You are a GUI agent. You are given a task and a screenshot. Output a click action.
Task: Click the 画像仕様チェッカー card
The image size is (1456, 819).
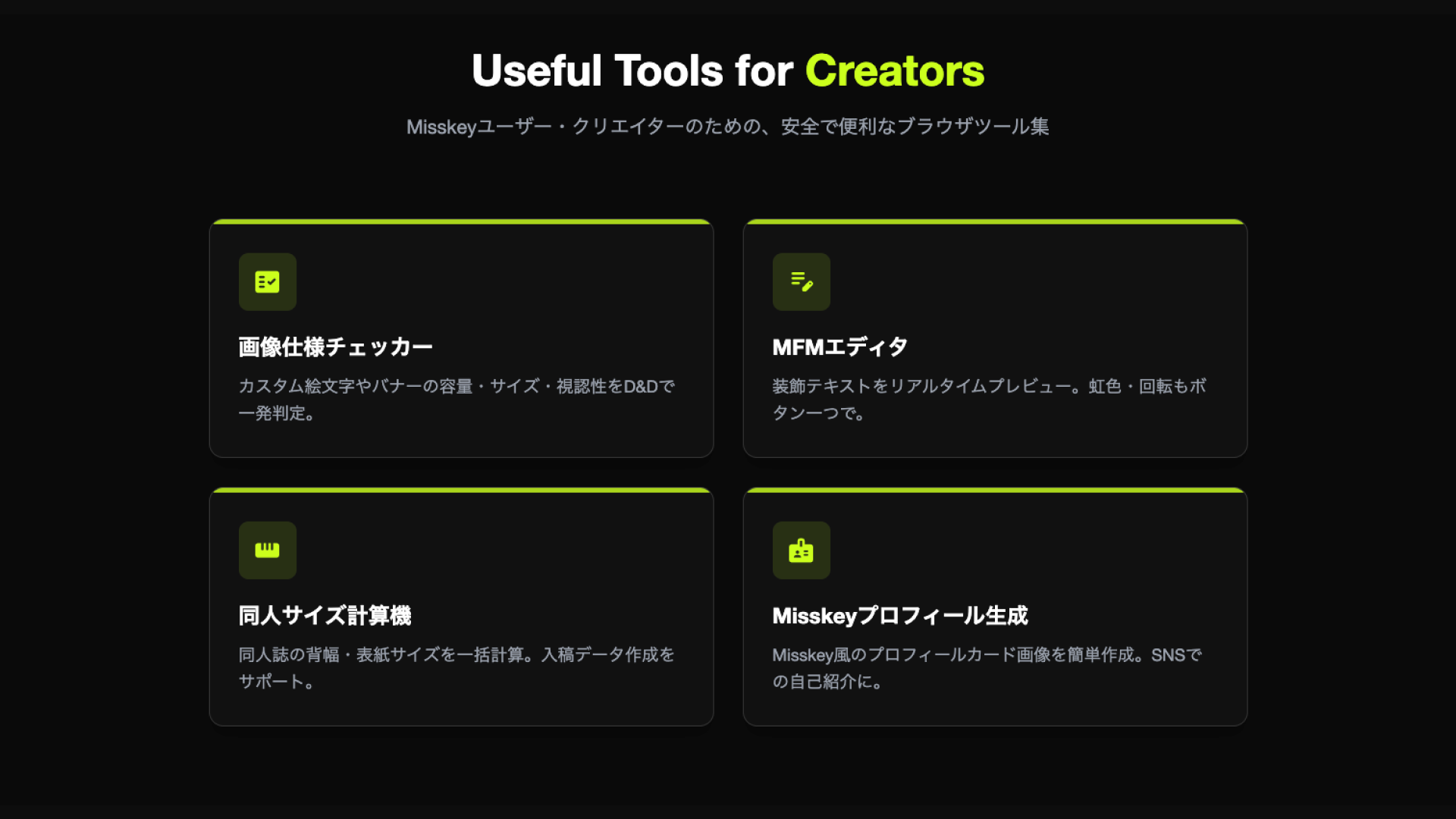(x=461, y=337)
